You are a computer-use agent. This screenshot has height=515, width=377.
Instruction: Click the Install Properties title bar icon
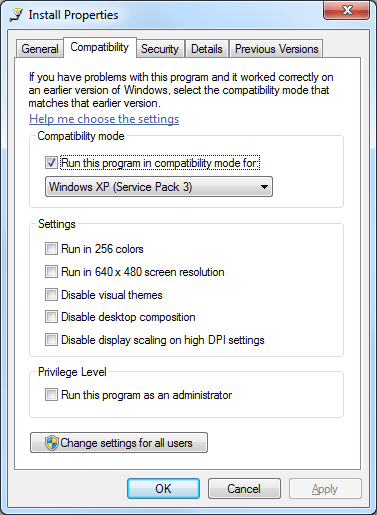coord(17,15)
